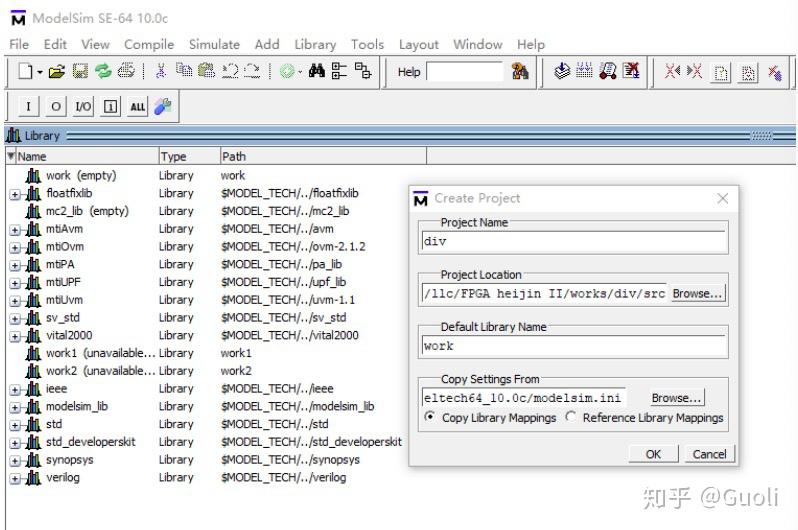Click the Cut scissors icon
This screenshot has width=798, height=530.
coord(161,71)
